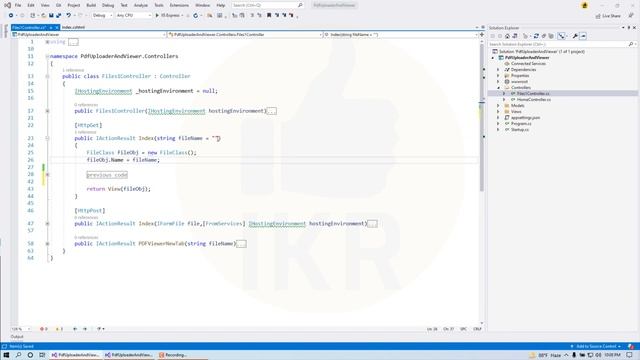
Task: Click Add to Source Control
Action: coord(596,346)
